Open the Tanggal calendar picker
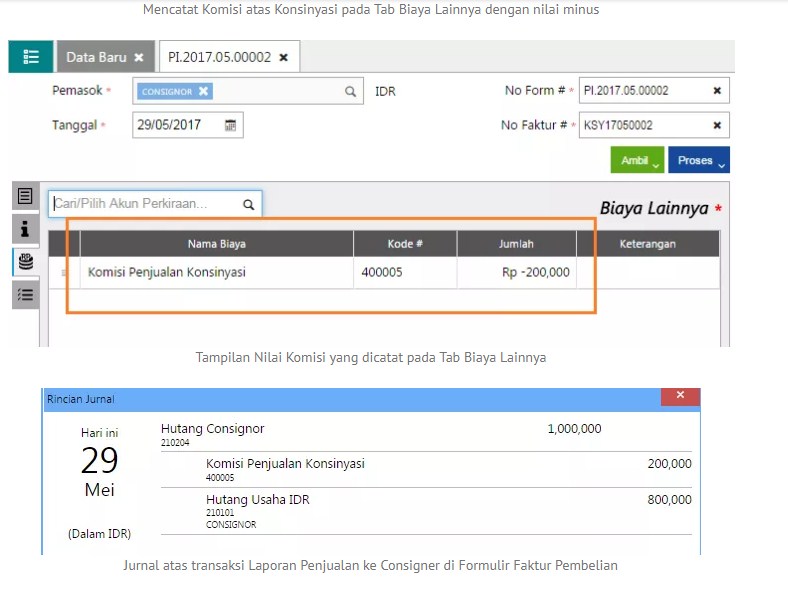The width and height of the screenshot is (788, 589). [x=231, y=125]
